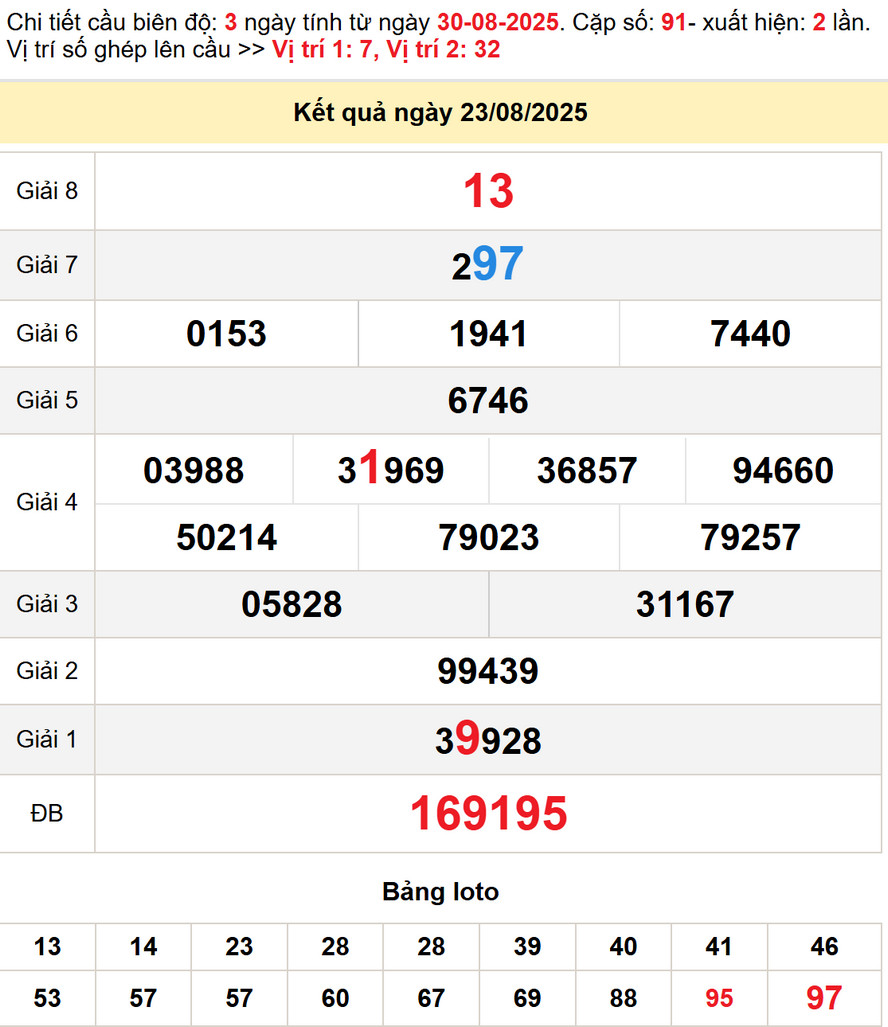Select red loto number 95 in table
Screen dimensions: 888x1027
[x=718, y=998]
